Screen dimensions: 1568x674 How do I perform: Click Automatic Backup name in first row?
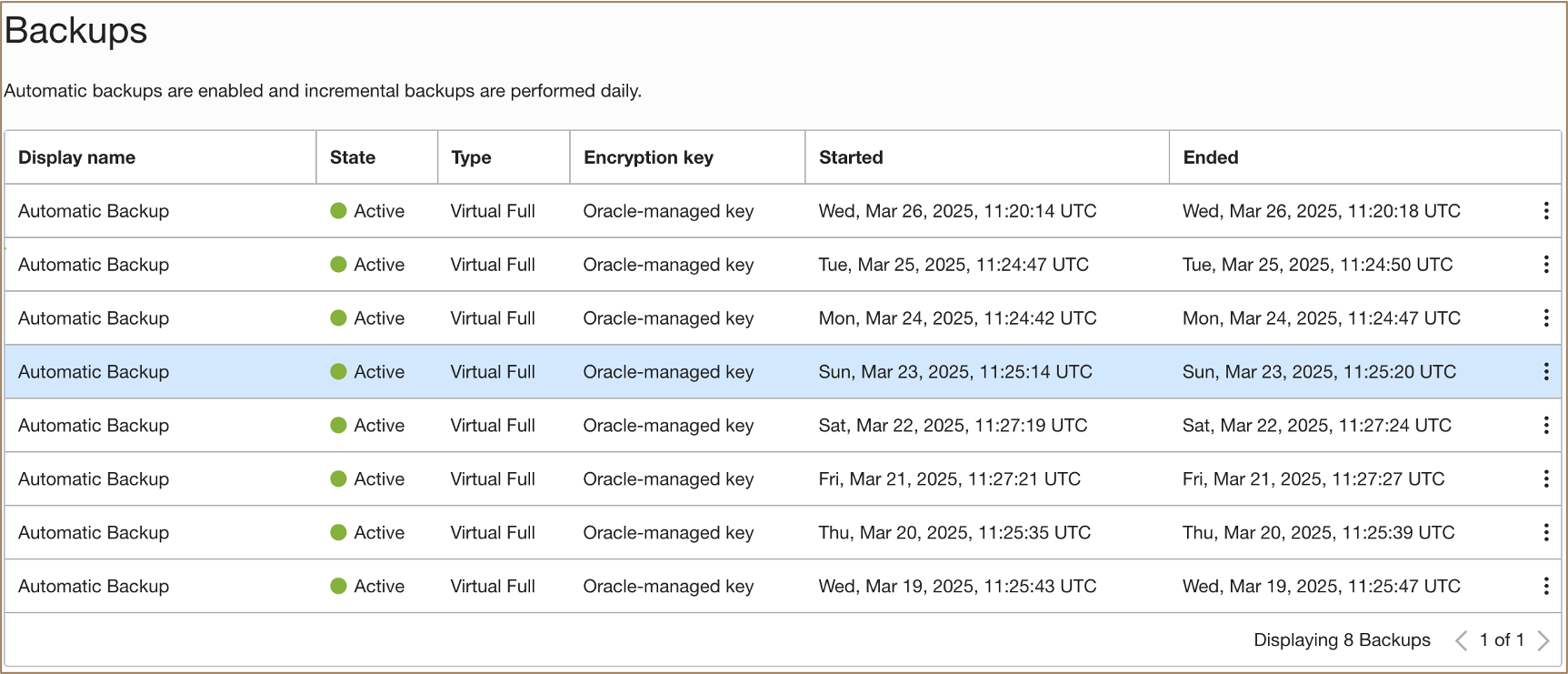tap(94, 211)
